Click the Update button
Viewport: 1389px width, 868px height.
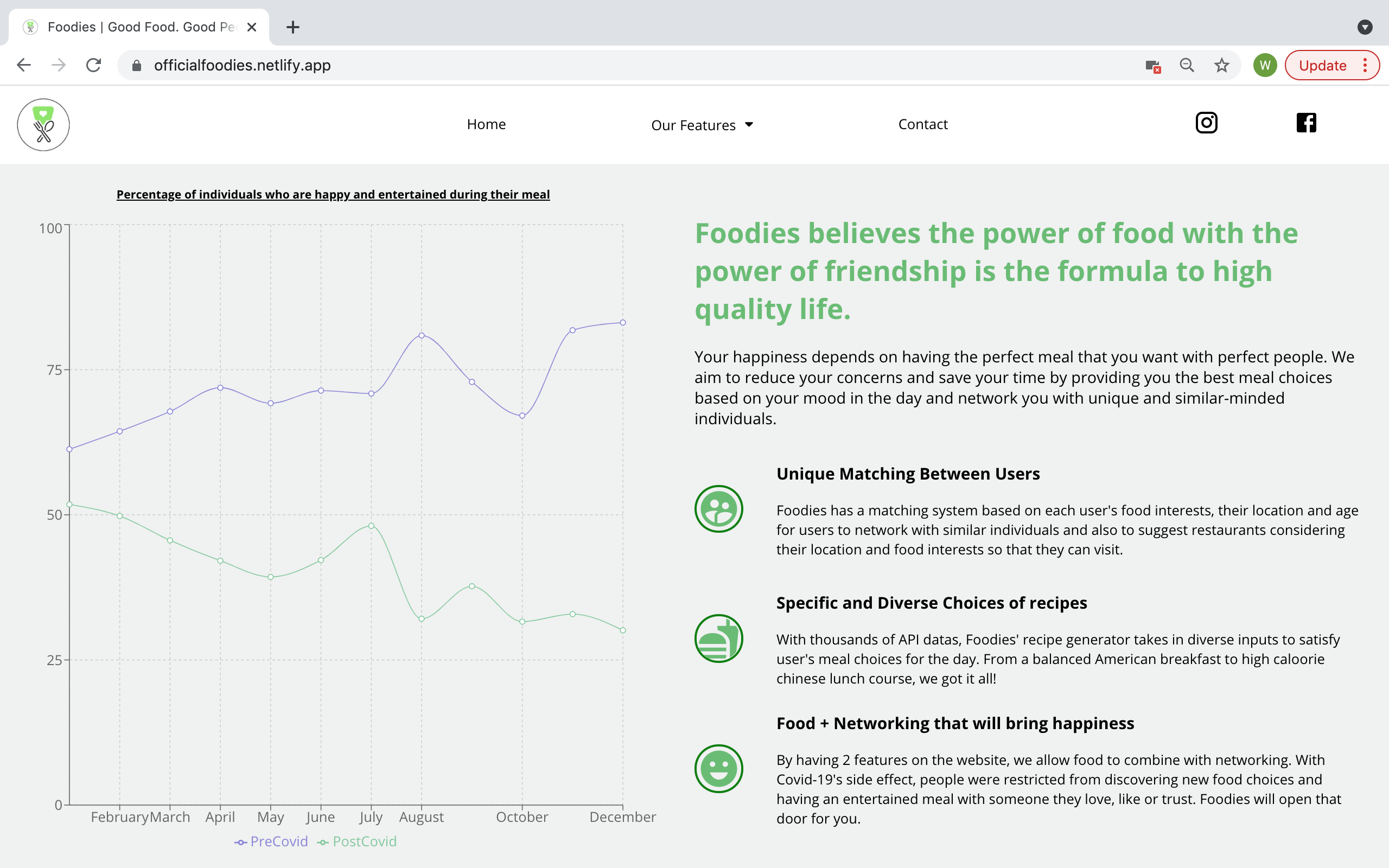pyautogui.click(x=1322, y=66)
